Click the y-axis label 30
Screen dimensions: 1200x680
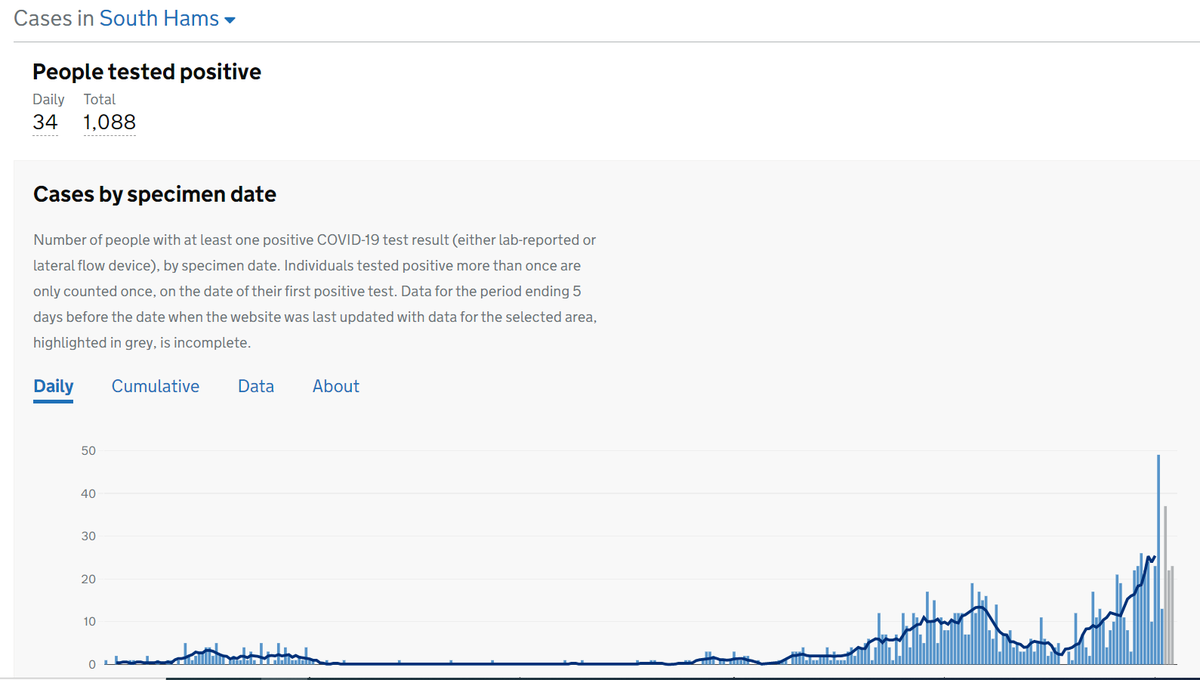click(89, 537)
